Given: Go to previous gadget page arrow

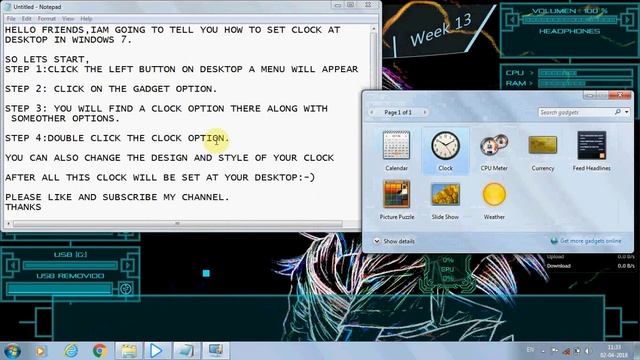Looking at the screenshot, I should pos(372,112).
